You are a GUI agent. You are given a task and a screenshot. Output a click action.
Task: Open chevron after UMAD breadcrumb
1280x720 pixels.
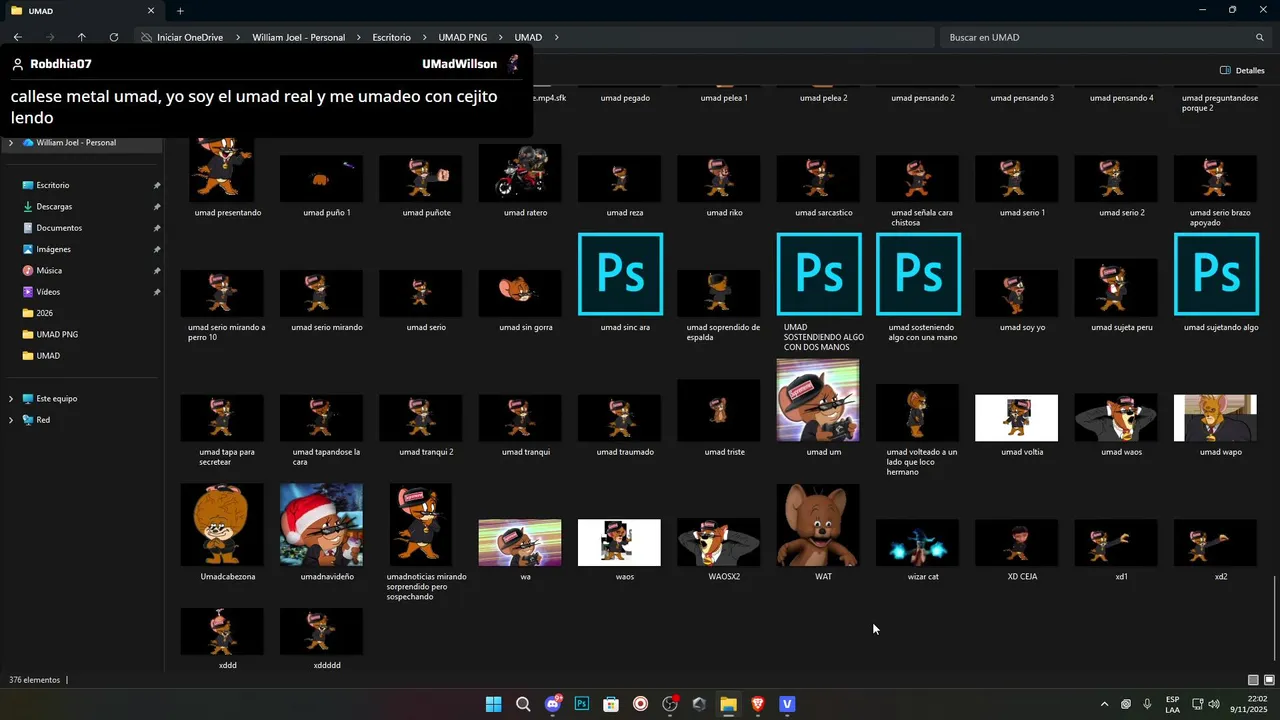pos(556,37)
